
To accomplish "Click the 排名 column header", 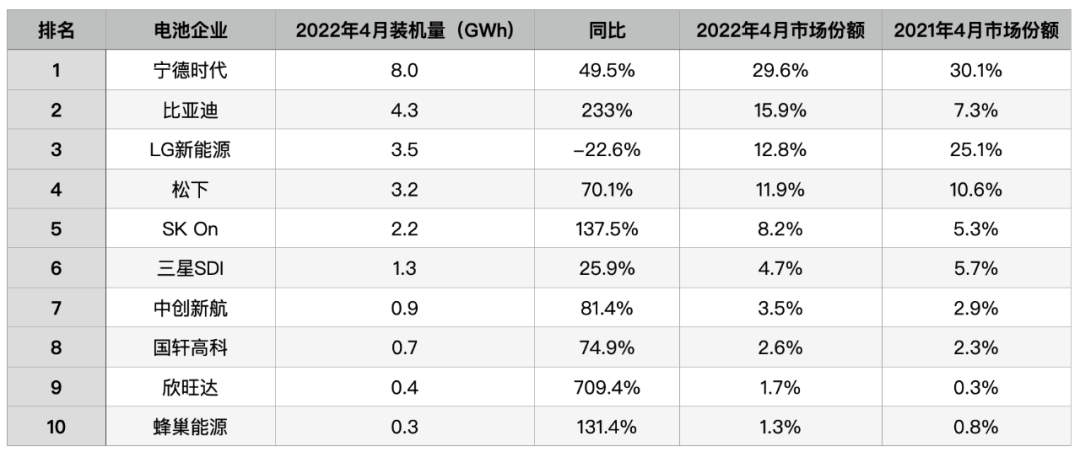I will [56, 31].
